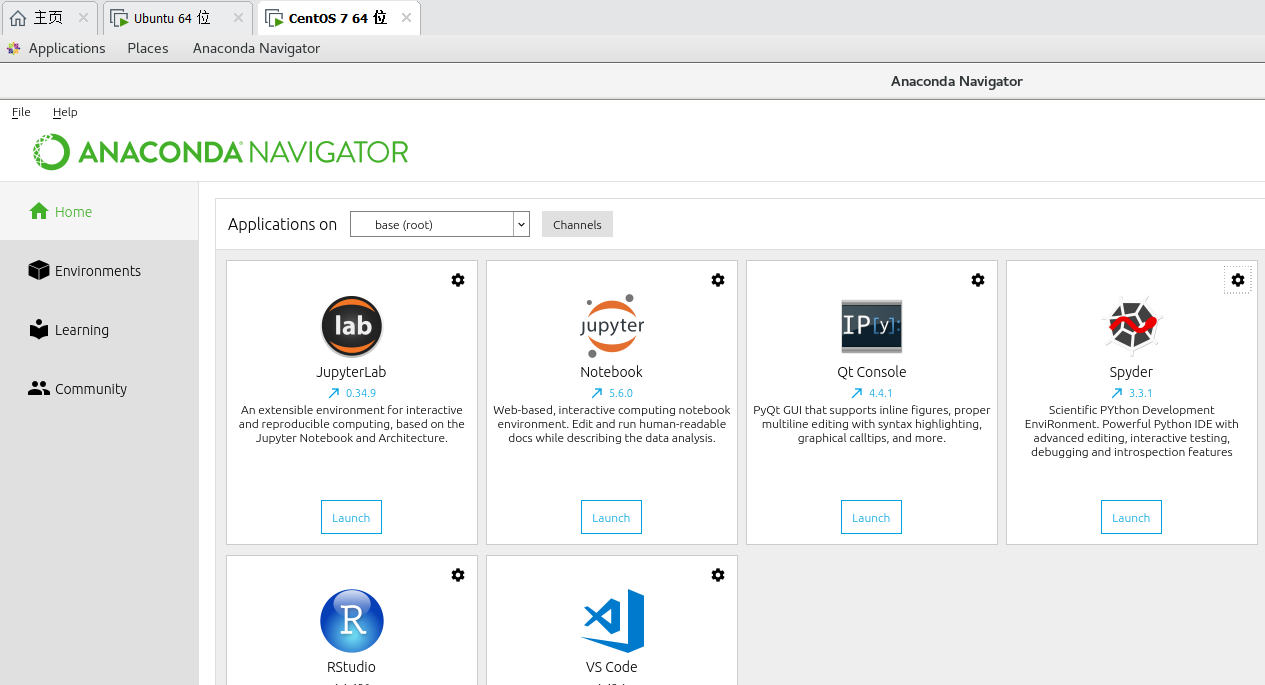Launch Spyder
1265x685 pixels.
1131,517
